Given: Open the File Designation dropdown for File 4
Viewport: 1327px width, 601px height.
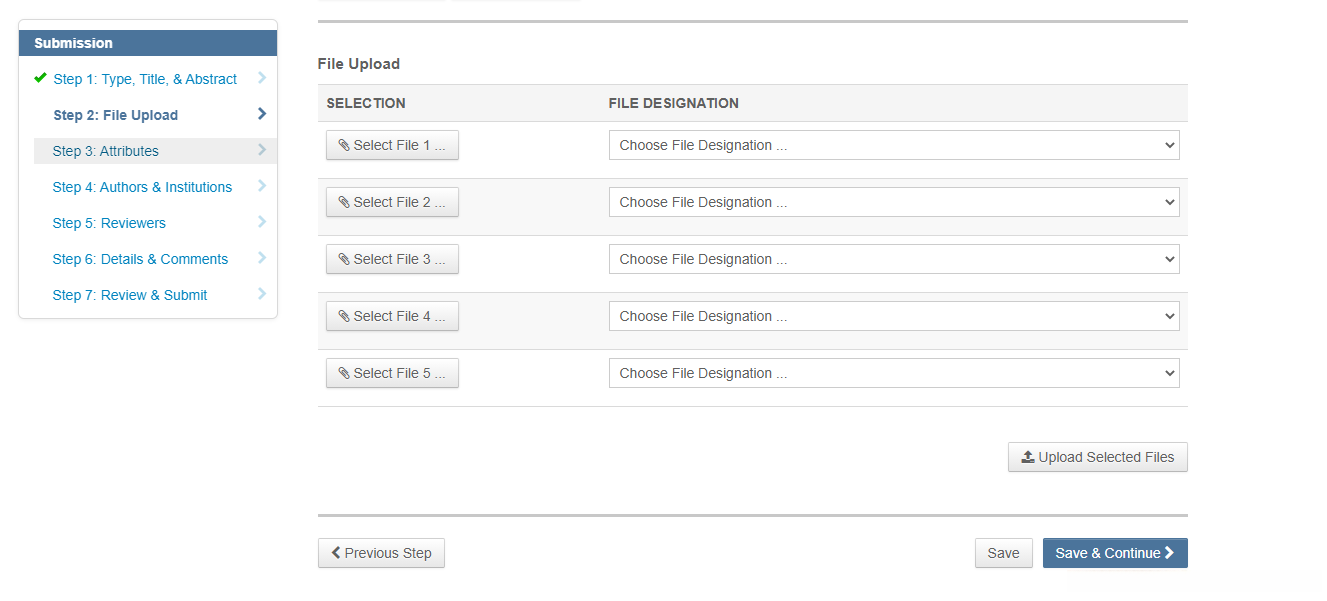Looking at the screenshot, I should coord(893,317).
